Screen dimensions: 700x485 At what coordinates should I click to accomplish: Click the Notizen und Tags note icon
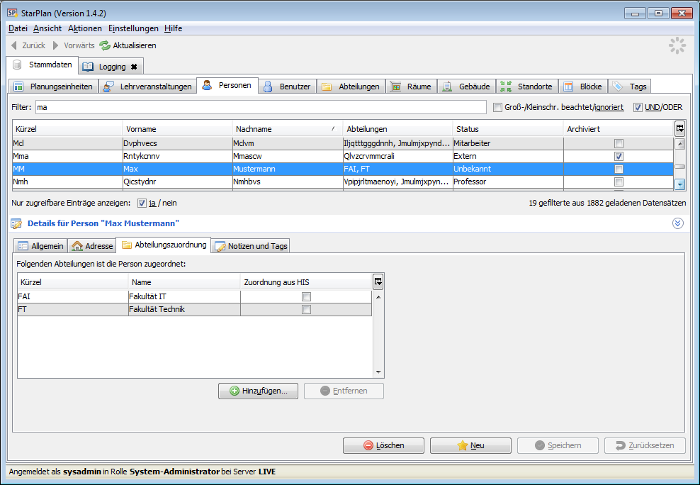point(220,246)
